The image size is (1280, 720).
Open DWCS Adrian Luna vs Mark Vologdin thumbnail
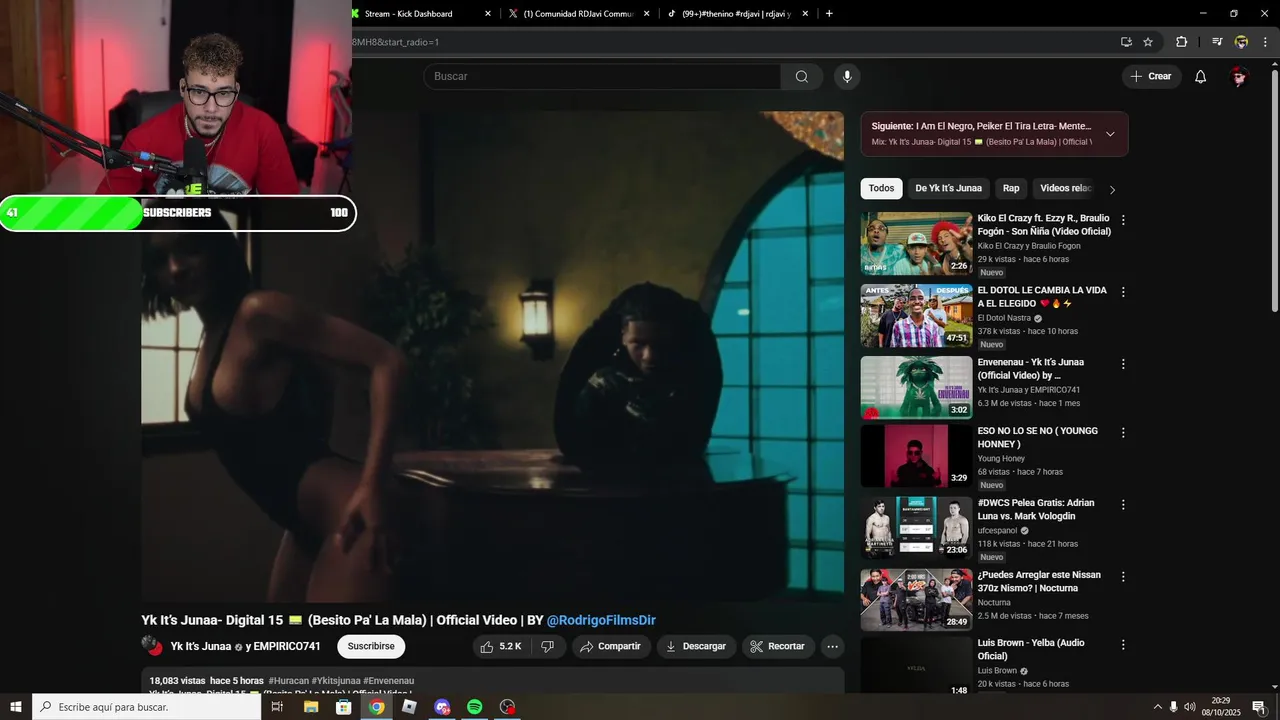(x=916, y=529)
